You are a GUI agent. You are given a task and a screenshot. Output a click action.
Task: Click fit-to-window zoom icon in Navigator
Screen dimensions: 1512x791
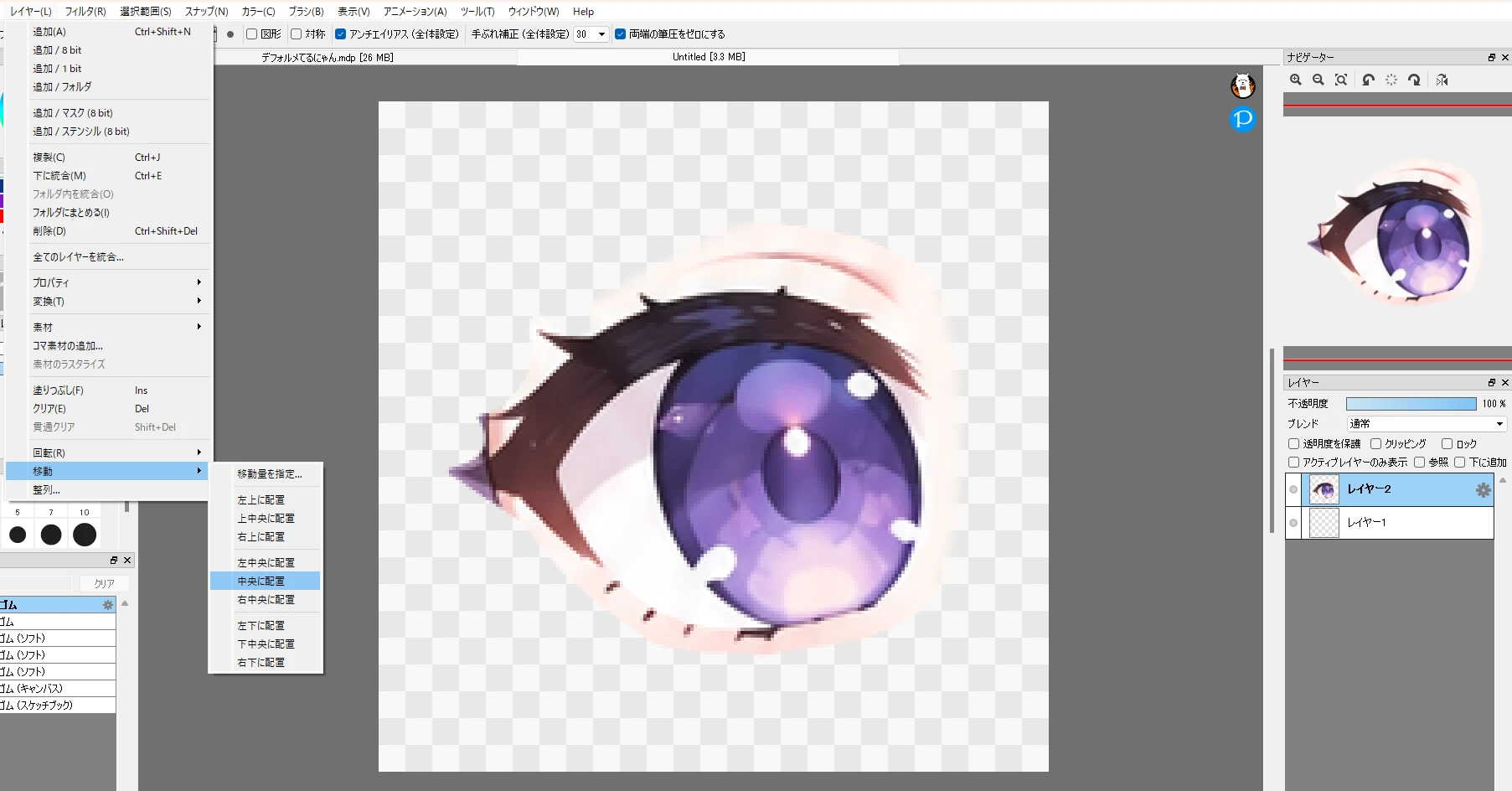[1341, 80]
